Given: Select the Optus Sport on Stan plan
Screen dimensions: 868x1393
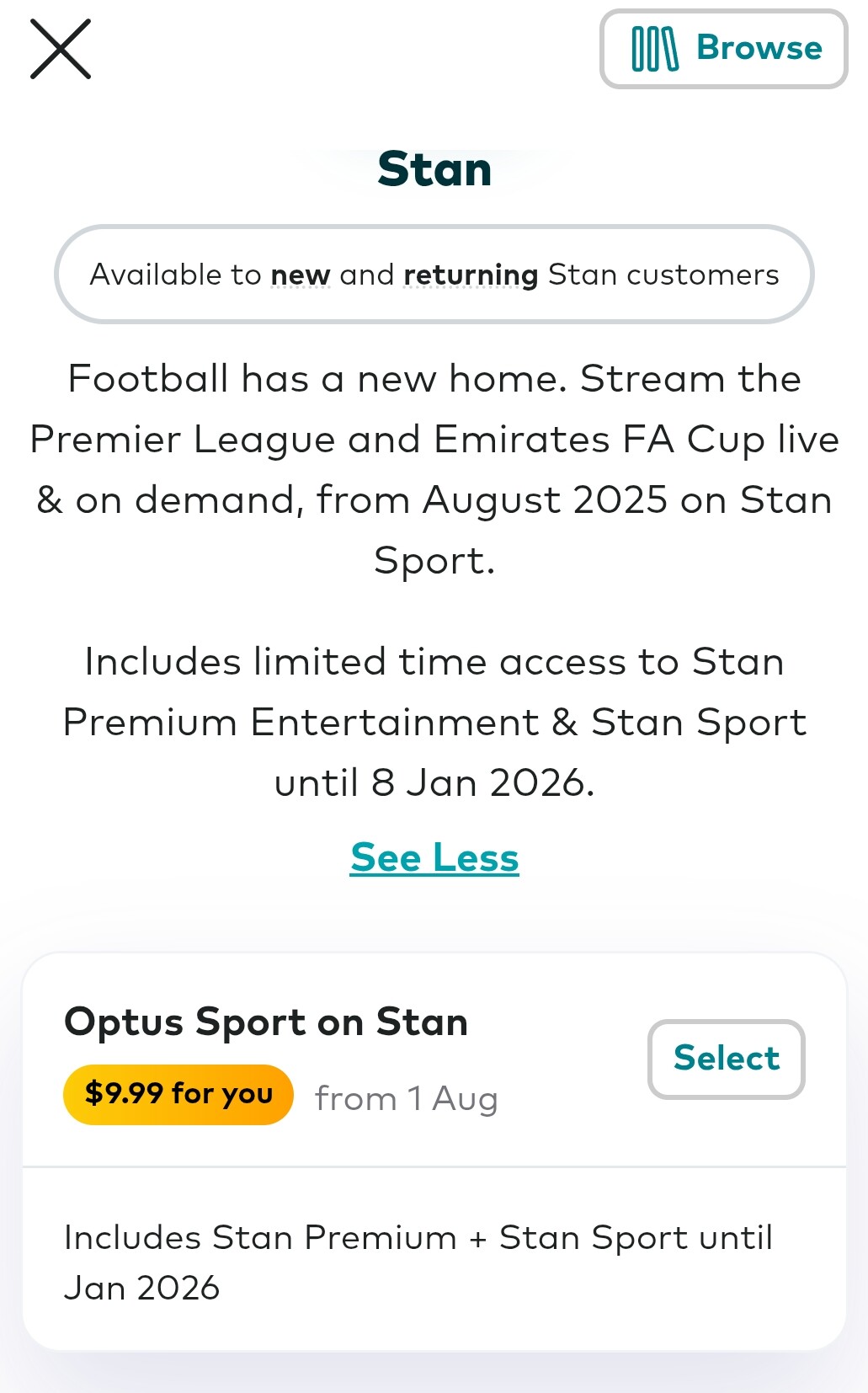Looking at the screenshot, I should [726, 1059].
